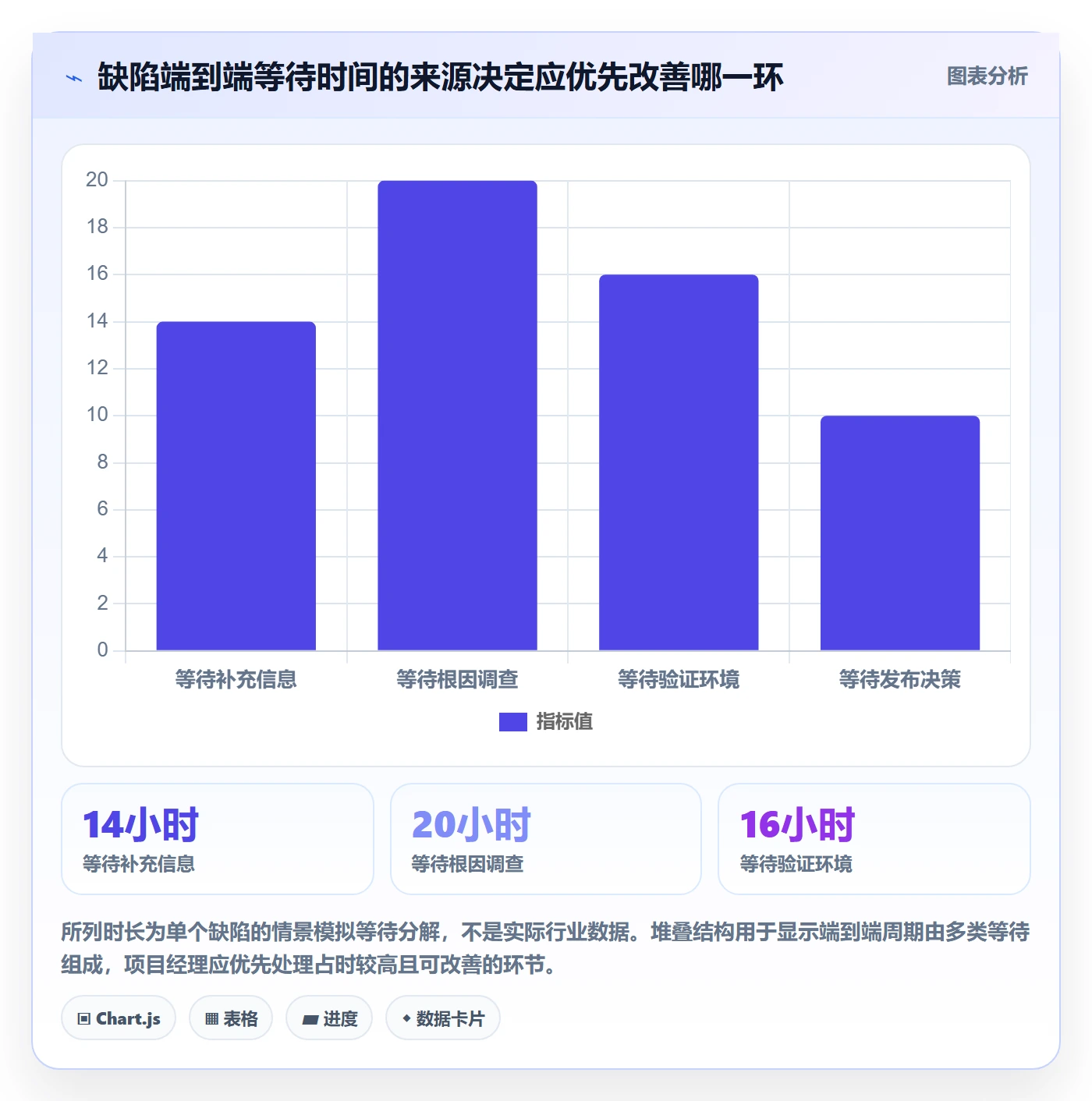Select the 16小时 等待验证环境 data card

click(874, 839)
